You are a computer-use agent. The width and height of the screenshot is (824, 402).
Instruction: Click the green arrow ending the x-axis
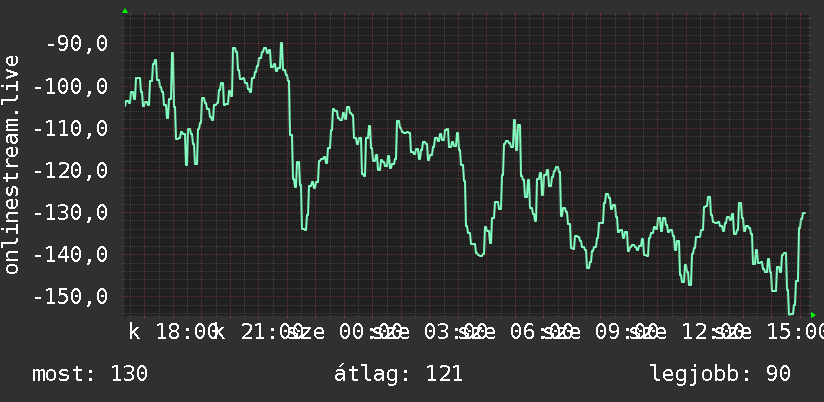point(813,315)
